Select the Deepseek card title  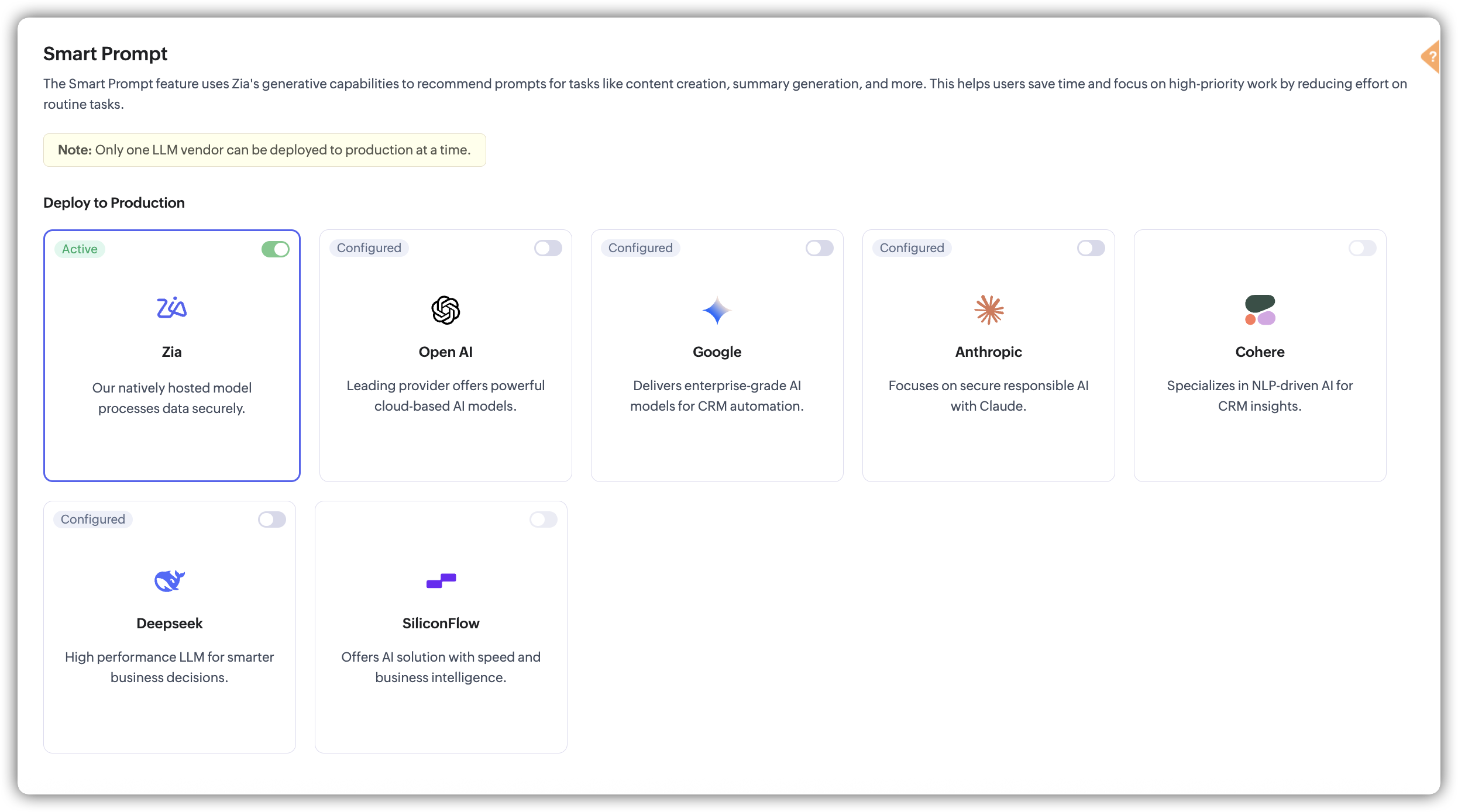coord(170,624)
